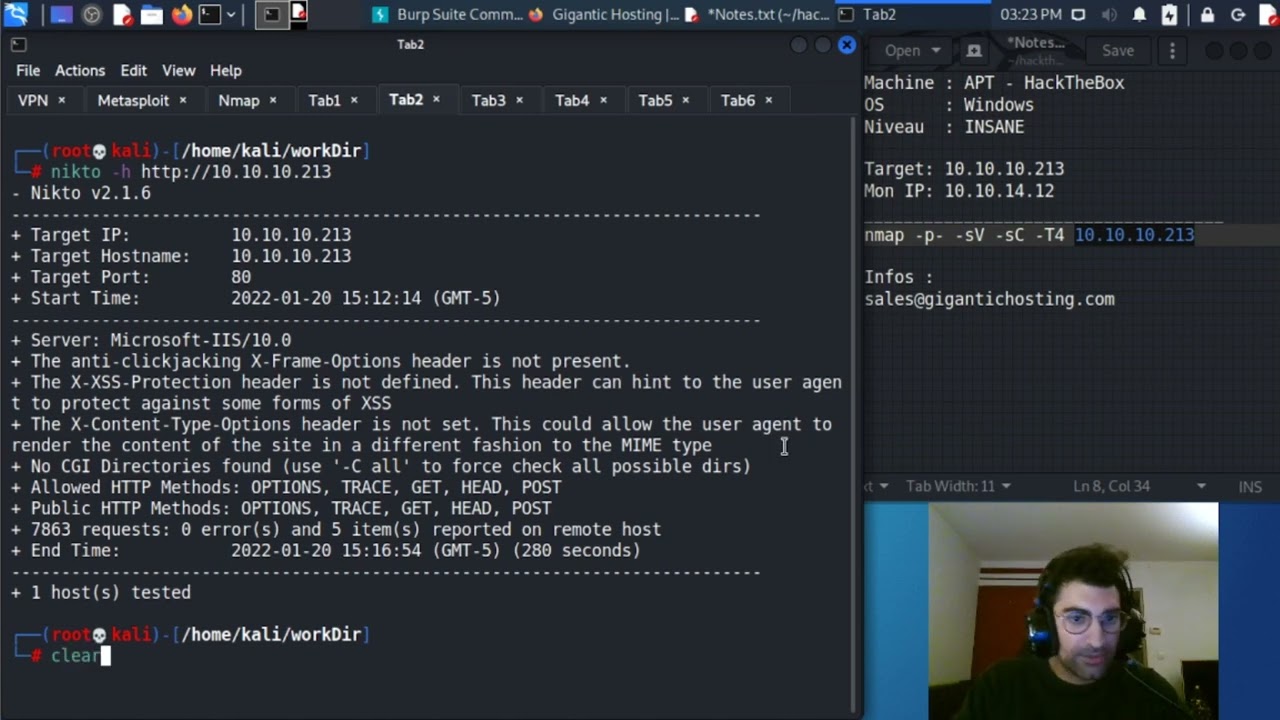1280x720 pixels.
Task: Open the display settings tray icon
Action: coord(1078,15)
